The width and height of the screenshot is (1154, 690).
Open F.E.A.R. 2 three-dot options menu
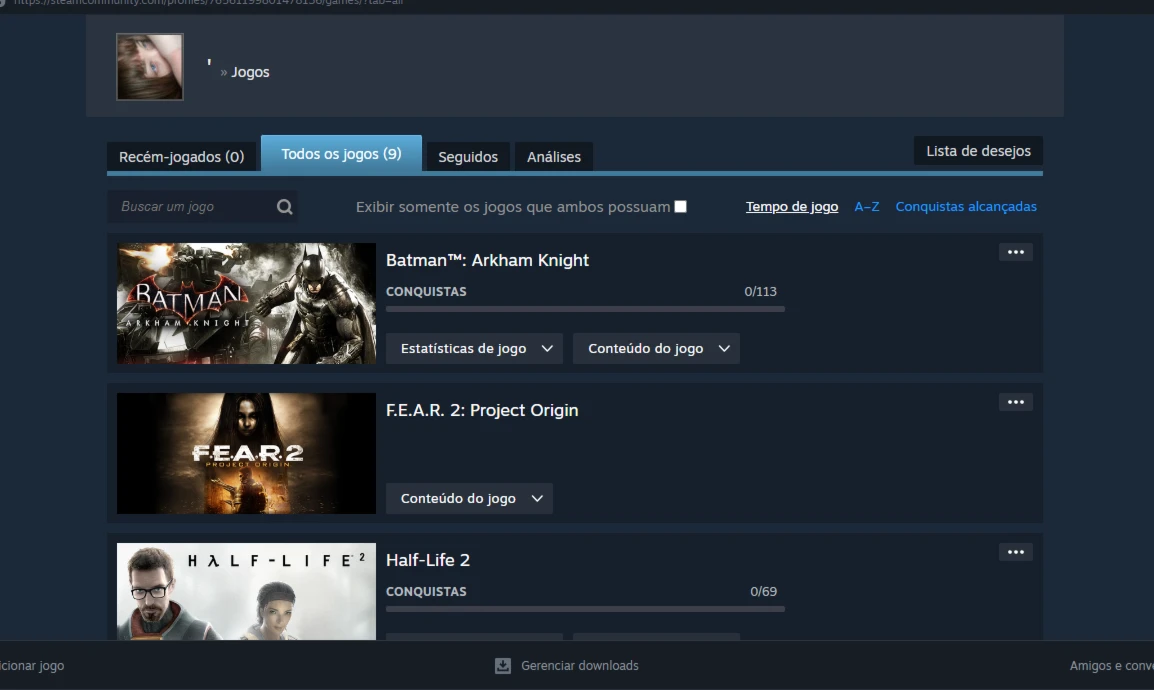click(x=1016, y=402)
